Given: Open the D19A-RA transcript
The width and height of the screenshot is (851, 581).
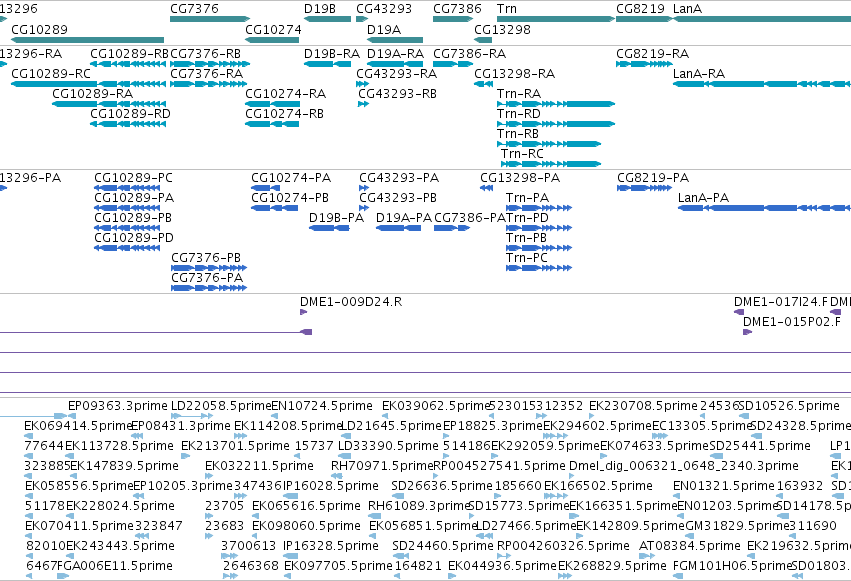Looking at the screenshot, I should [x=395, y=64].
